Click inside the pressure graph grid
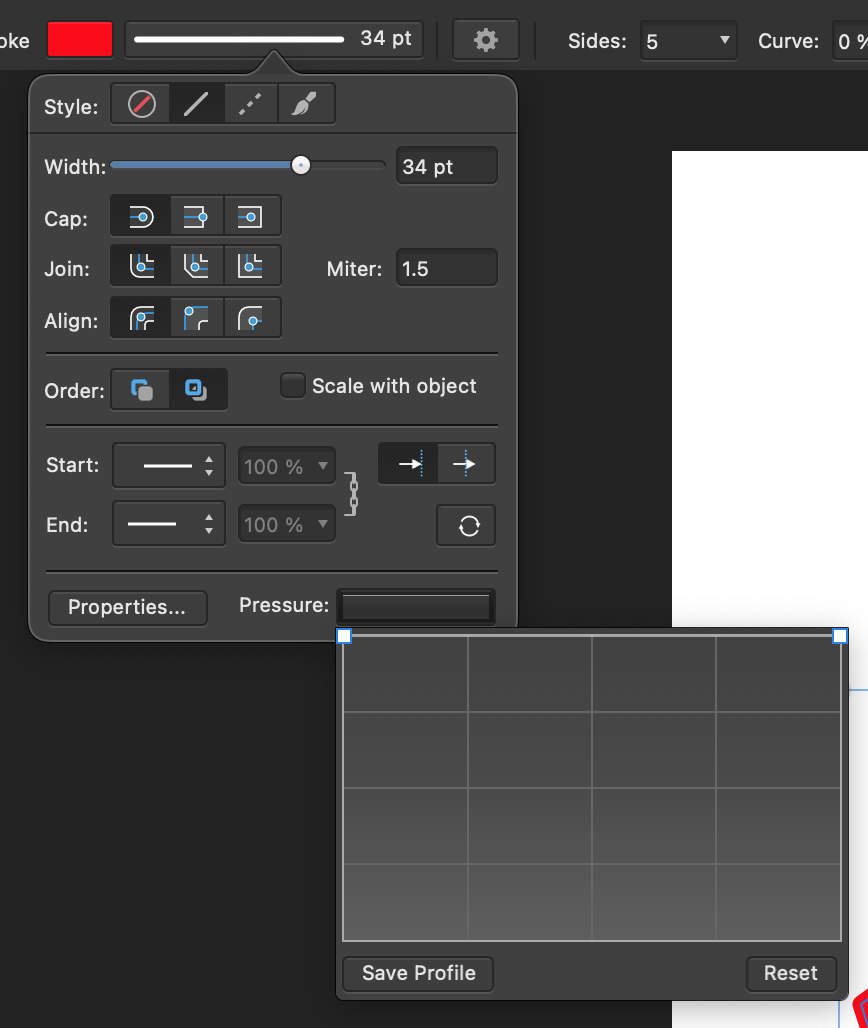 [x=592, y=788]
